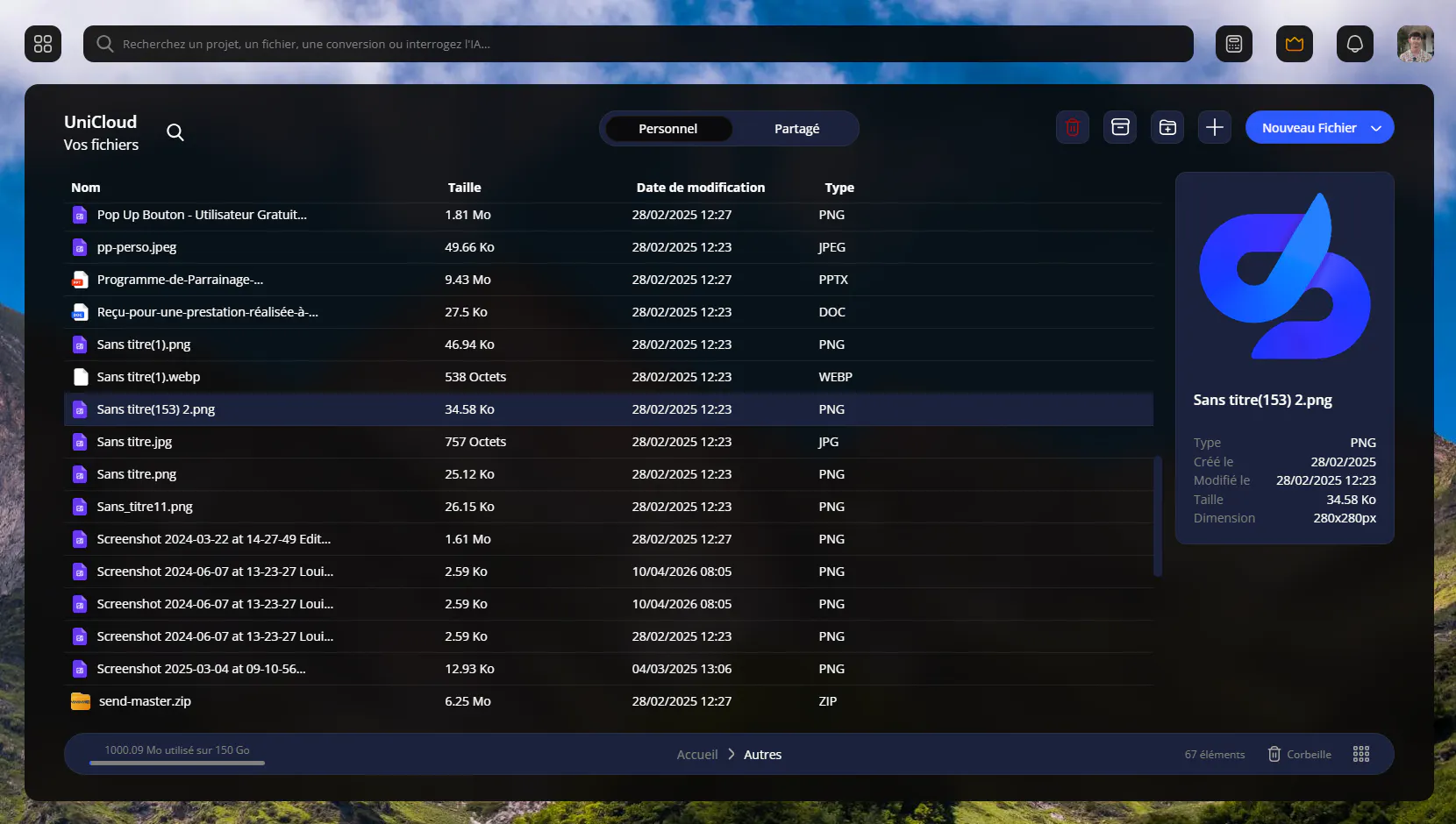Click the storage usage progress bar
This screenshot has width=1456, height=824.
tap(177, 763)
